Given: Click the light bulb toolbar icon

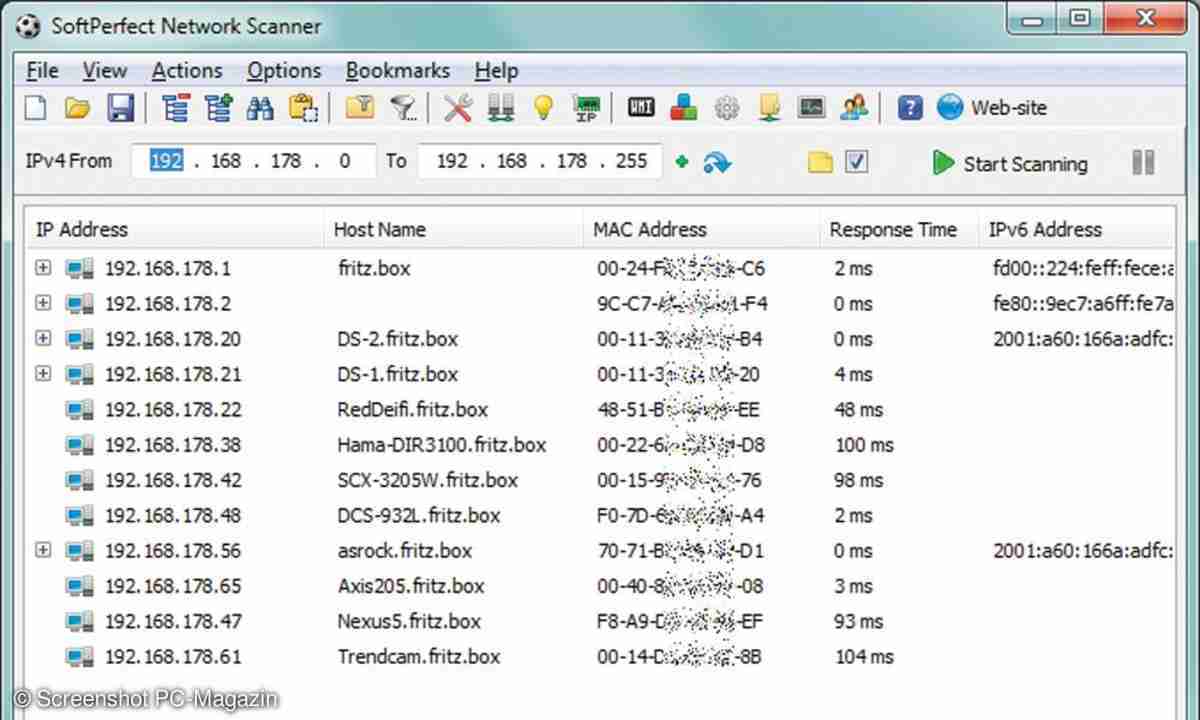Looking at the screenshot, I should 543,108.
